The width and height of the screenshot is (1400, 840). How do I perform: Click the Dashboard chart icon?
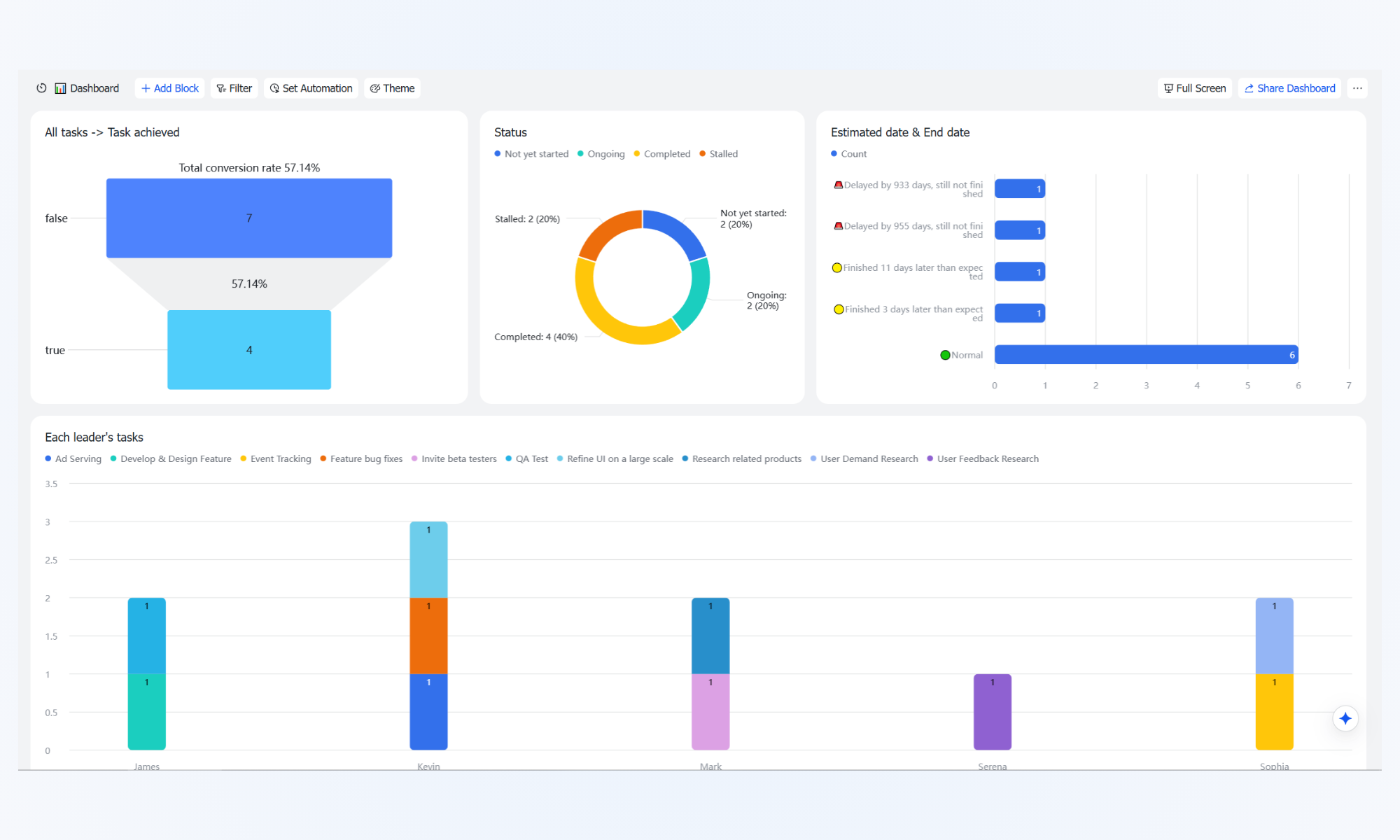pyautogui.click(x=61, y=88)
